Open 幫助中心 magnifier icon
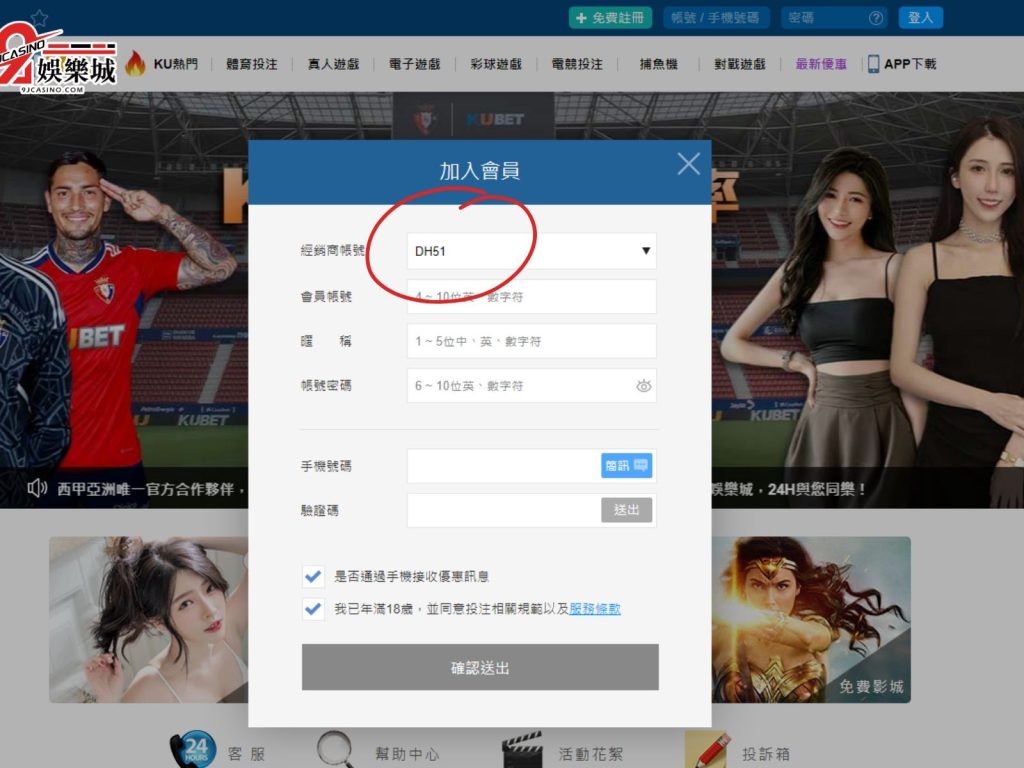This screenshot has height=768, width=1024. click(x=335, y=749)
